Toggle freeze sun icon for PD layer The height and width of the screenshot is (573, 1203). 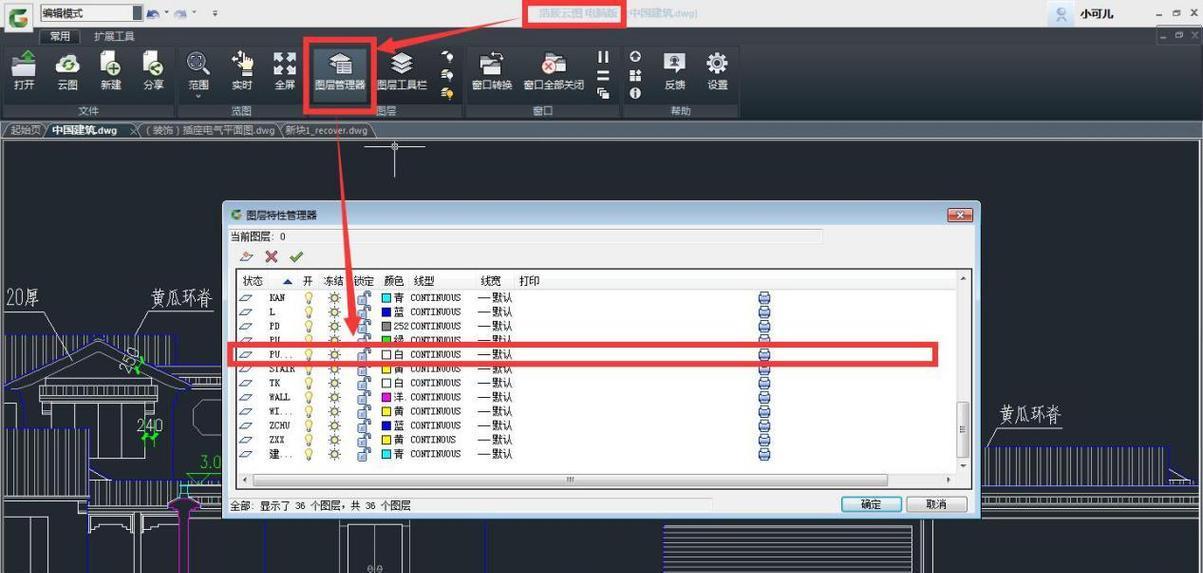click(x=335, y=326)
